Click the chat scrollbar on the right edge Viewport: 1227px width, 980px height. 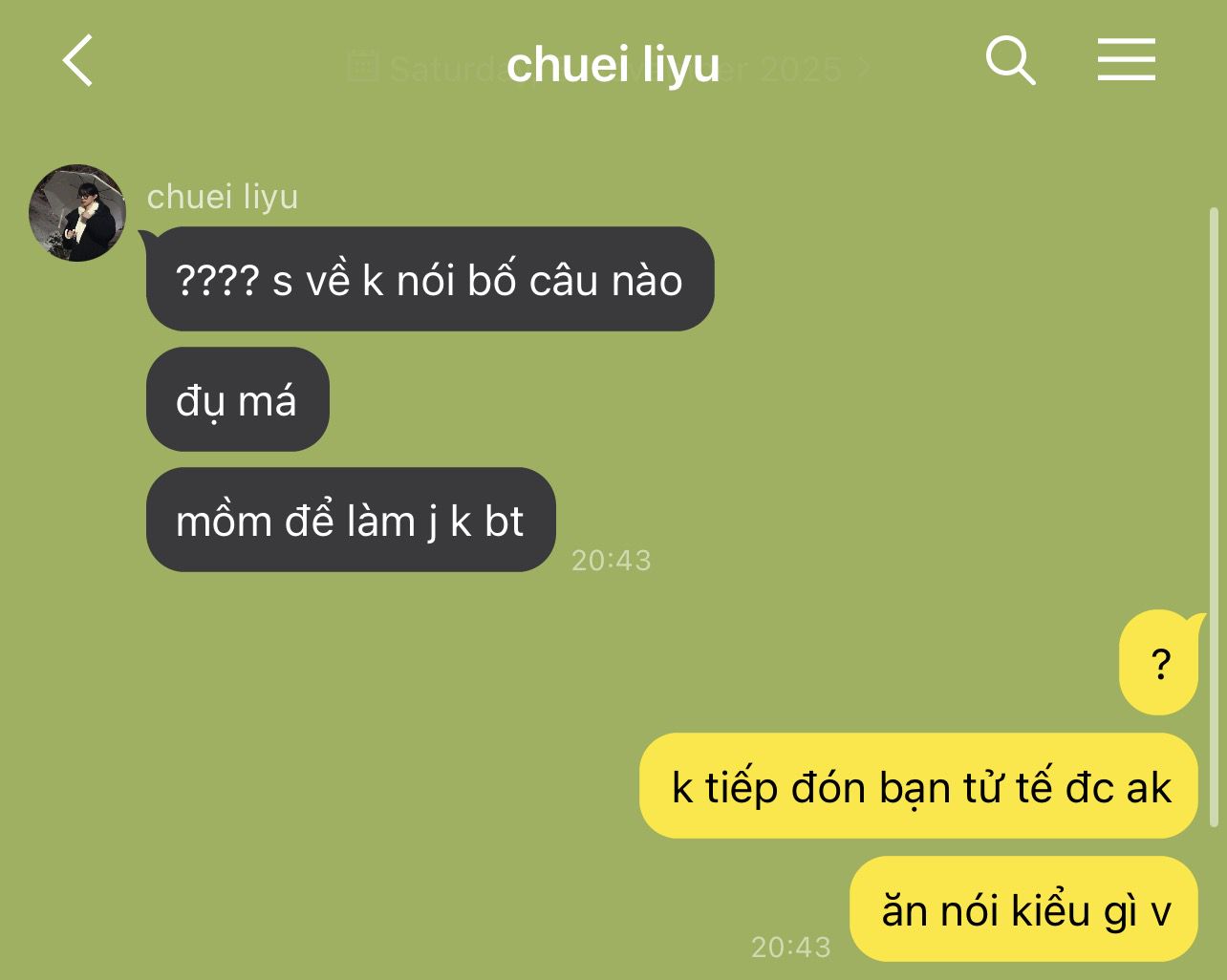(1214, 516)
